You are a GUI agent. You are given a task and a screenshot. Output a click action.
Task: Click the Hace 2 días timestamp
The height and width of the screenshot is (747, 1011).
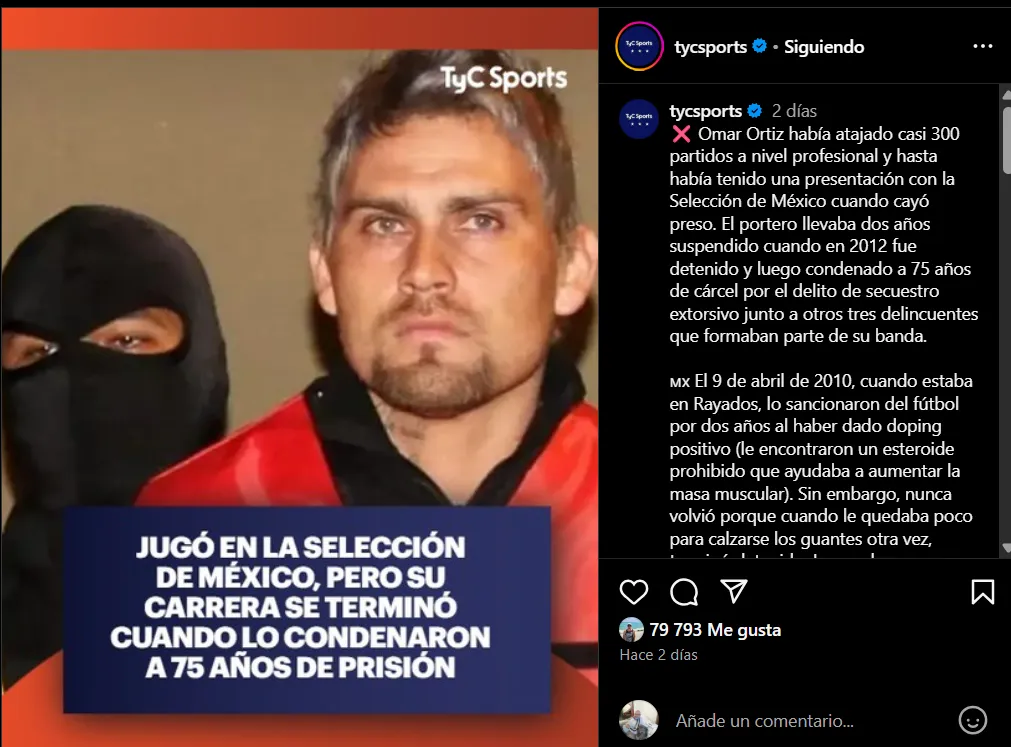[x=658, y=655]
